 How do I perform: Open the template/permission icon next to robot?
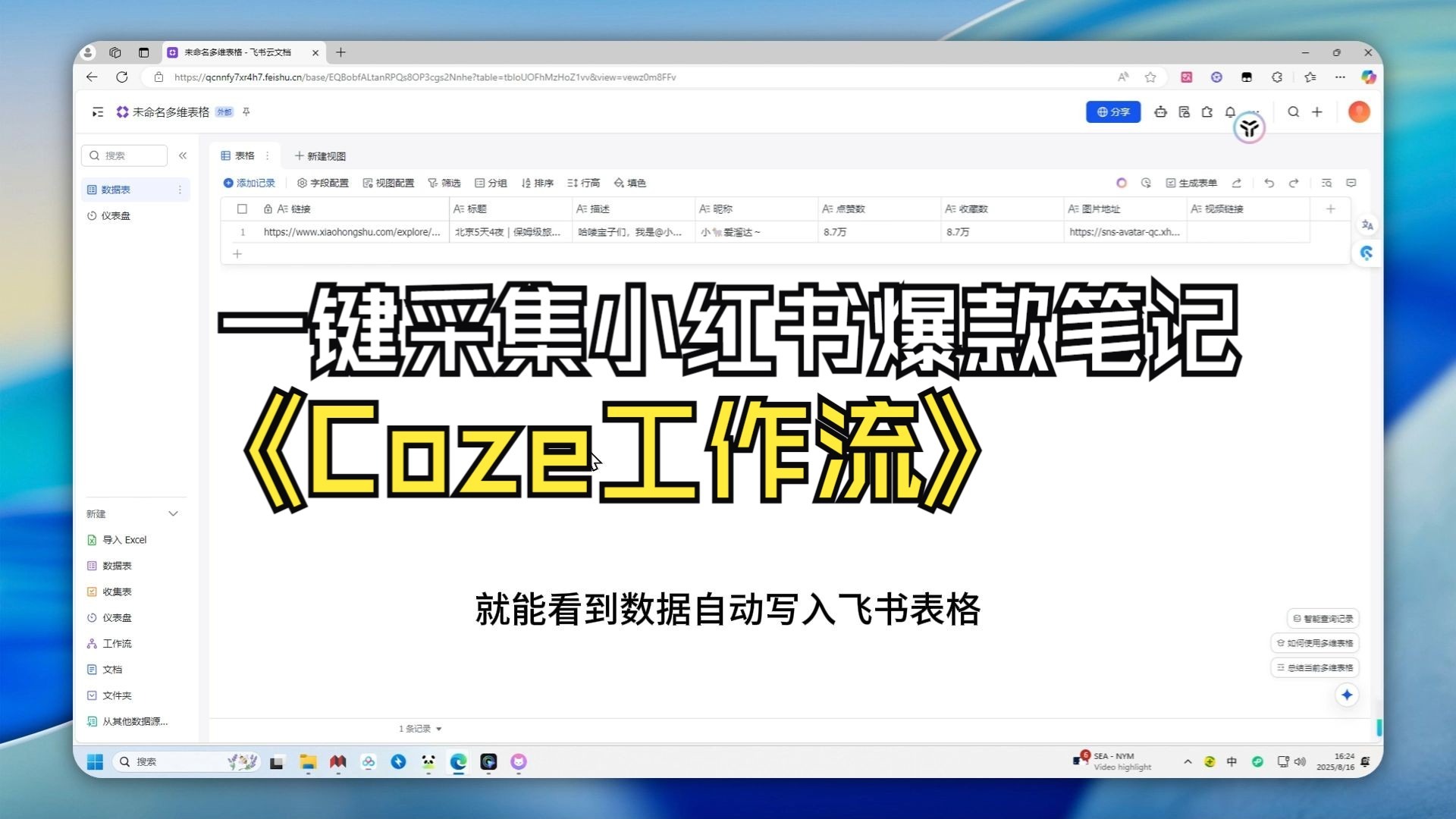click(1184, 112)
